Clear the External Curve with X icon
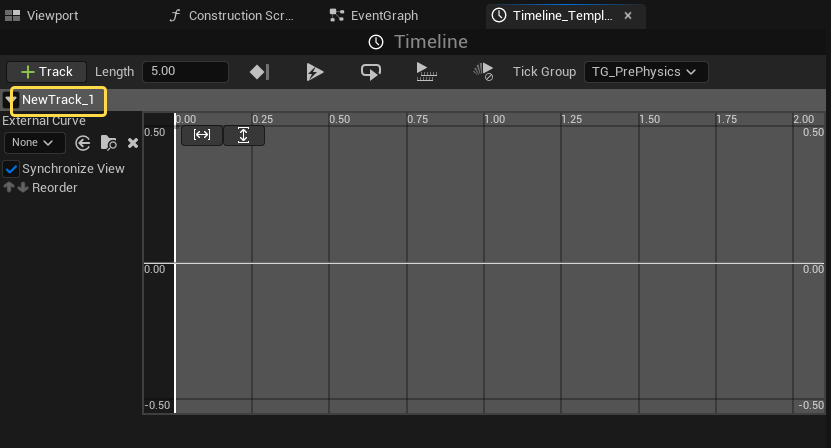This screenshot has width=831, height=448. tap(133, 143)
